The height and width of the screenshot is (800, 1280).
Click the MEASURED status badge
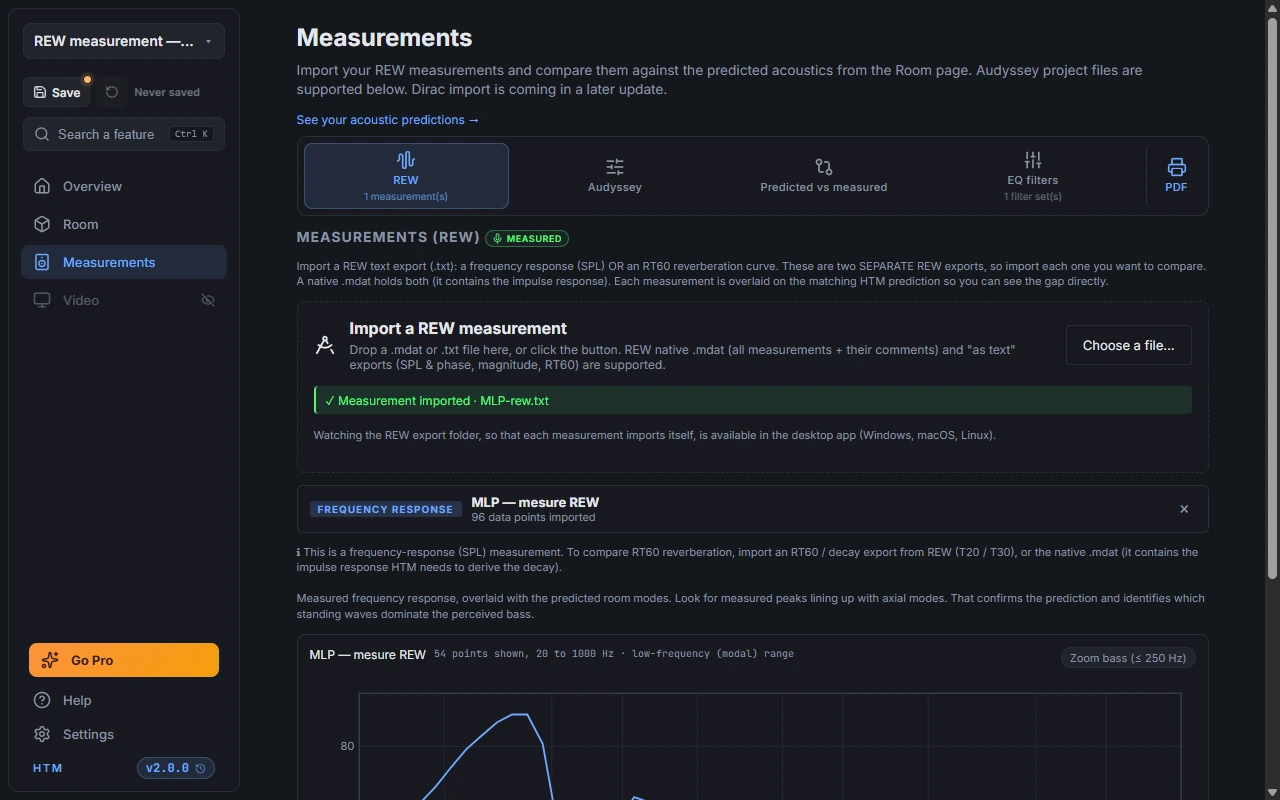tap(527, 238)
